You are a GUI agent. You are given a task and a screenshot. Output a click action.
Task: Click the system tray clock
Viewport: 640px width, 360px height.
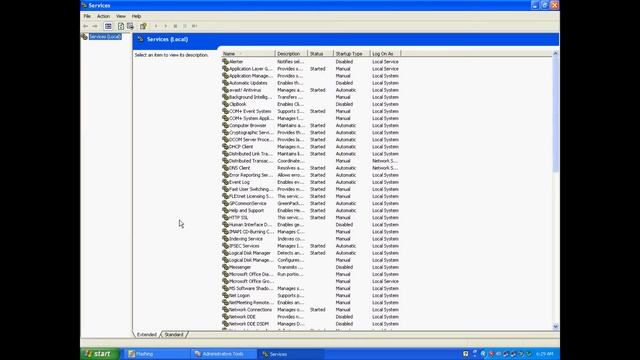click(x=544, y=354)
